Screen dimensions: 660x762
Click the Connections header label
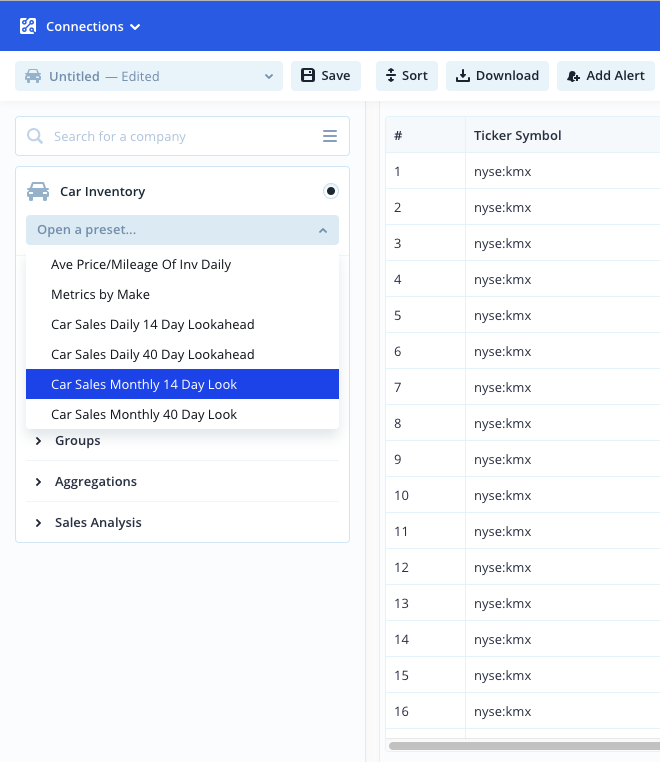tap(85, 27)
